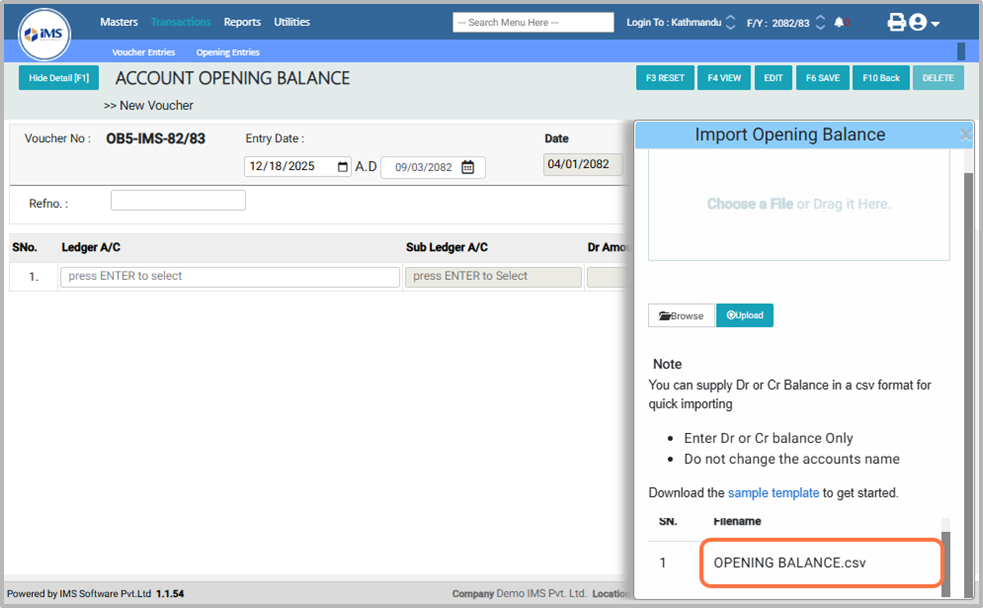Open the AD entry date calendar picker

tap(343, 168)
